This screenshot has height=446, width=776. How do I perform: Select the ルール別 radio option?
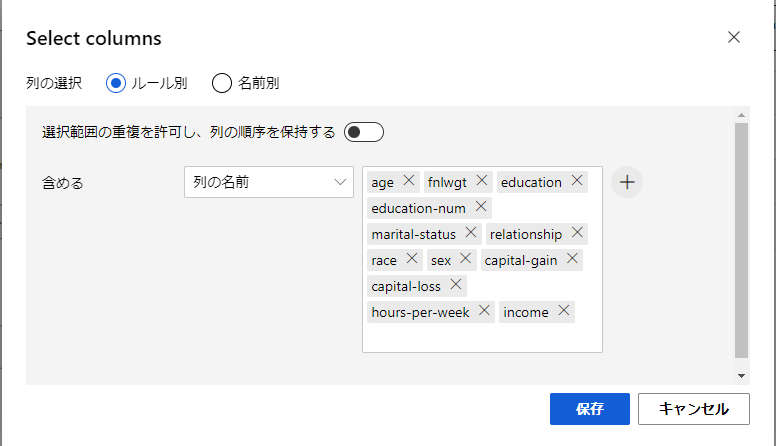click(x=116, y=83)
